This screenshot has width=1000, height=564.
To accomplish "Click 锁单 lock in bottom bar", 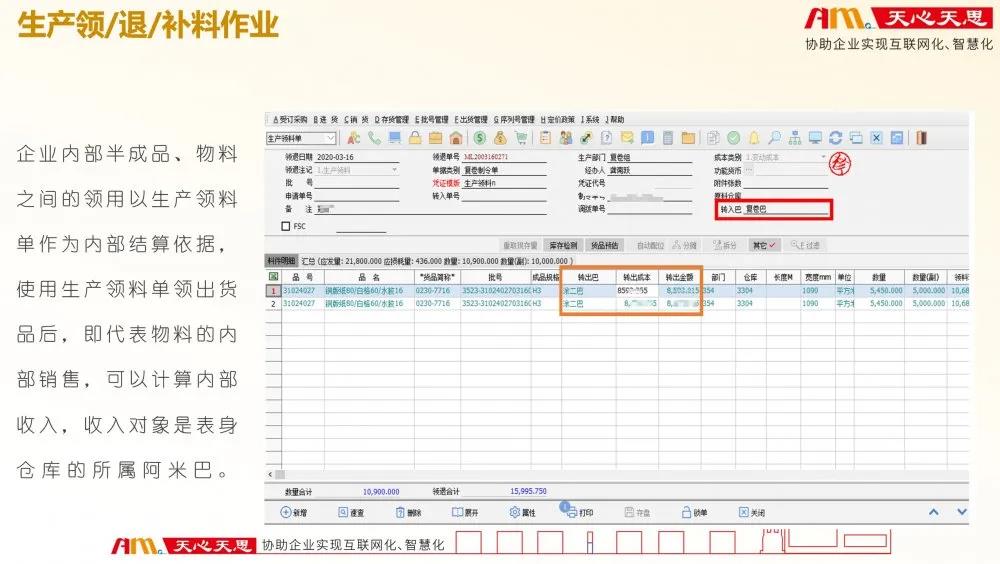I will pyautogui.click(x=694, y=512).
